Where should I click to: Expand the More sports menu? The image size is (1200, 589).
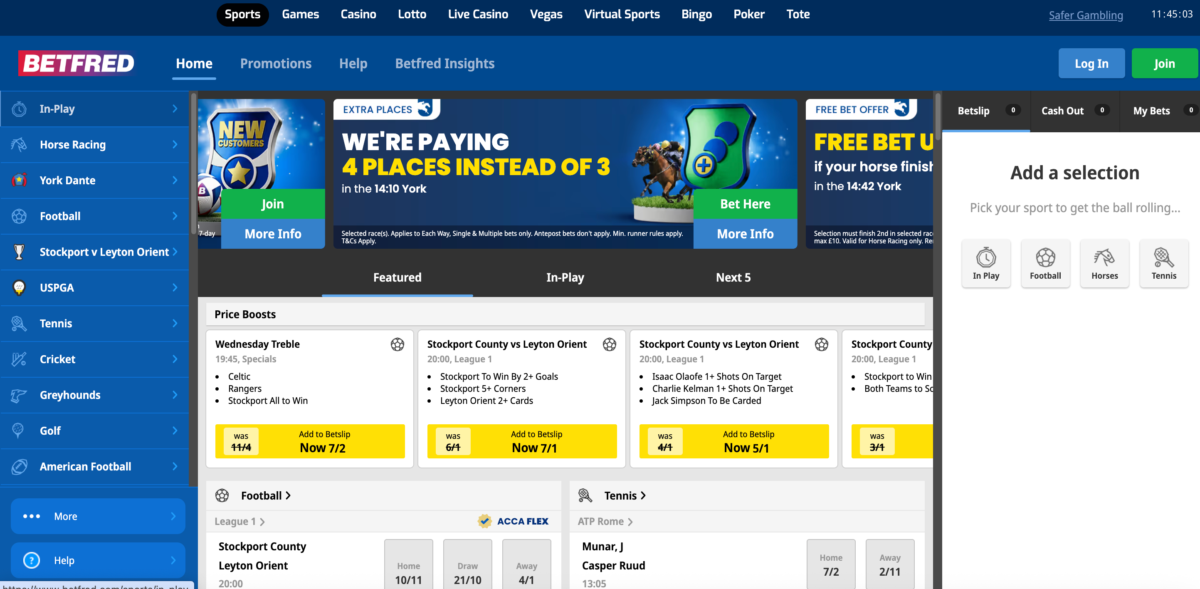(98, 516)
